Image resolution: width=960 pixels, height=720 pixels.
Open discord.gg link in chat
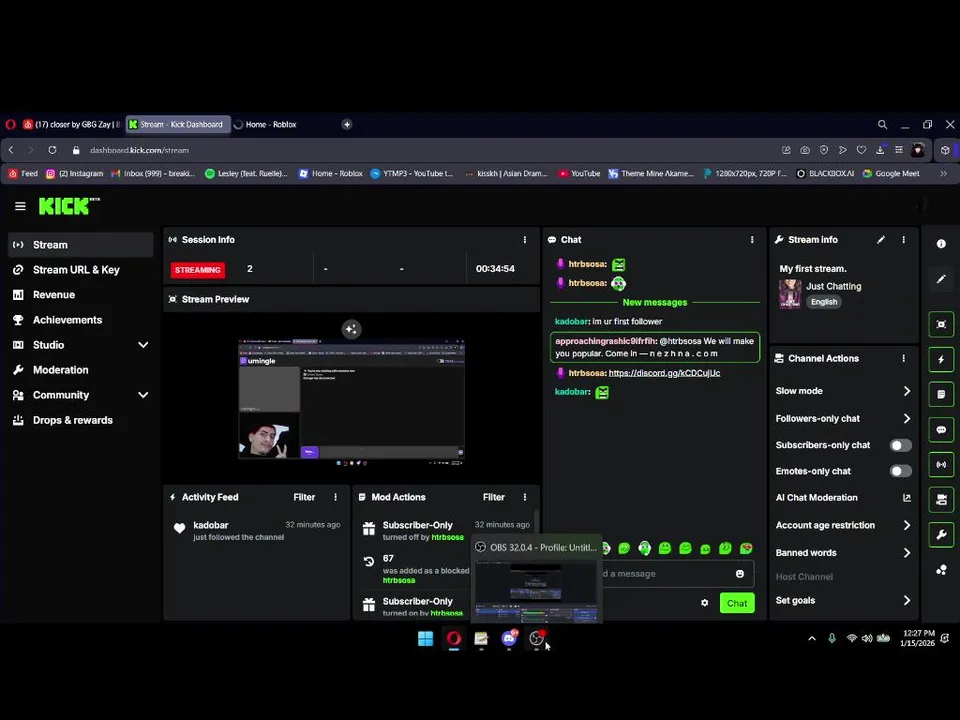[664, 373]
